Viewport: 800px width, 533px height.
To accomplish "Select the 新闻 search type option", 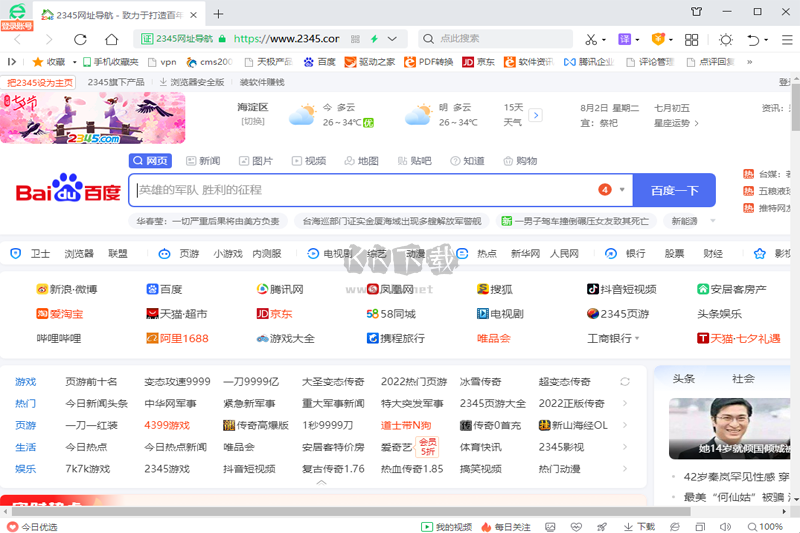I will (202, 161).
